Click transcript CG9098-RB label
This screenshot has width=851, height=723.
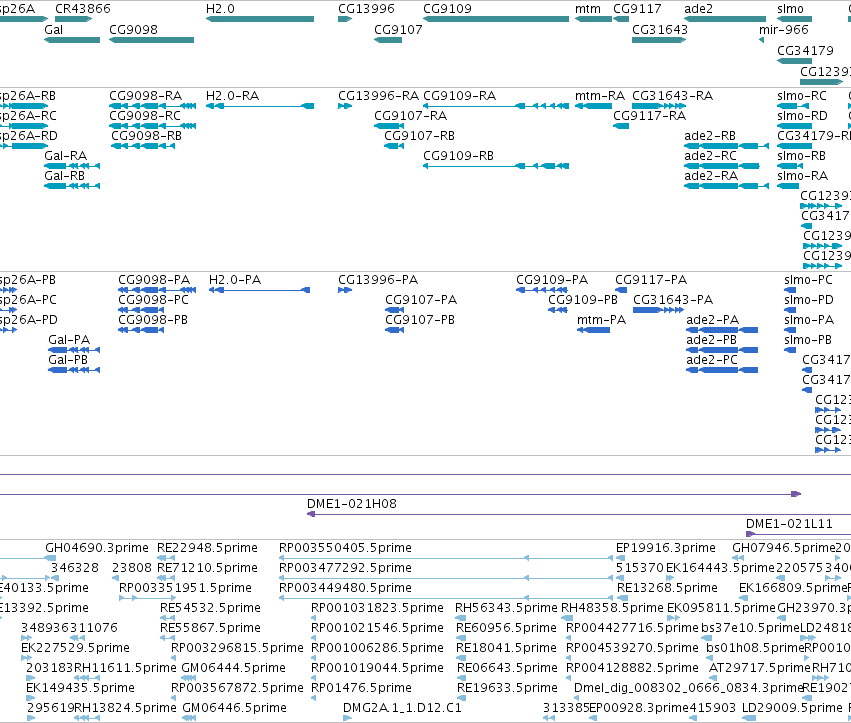tap(147, 136)
